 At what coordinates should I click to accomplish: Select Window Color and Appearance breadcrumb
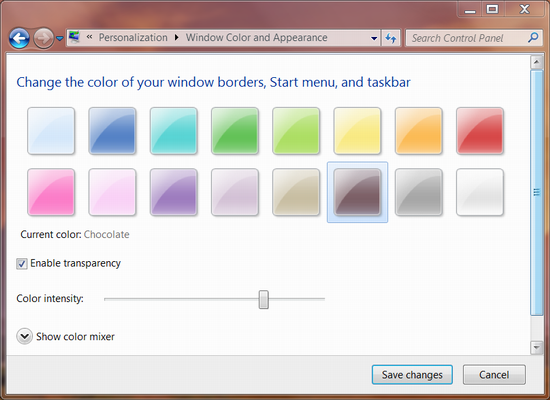click(256, 38)
